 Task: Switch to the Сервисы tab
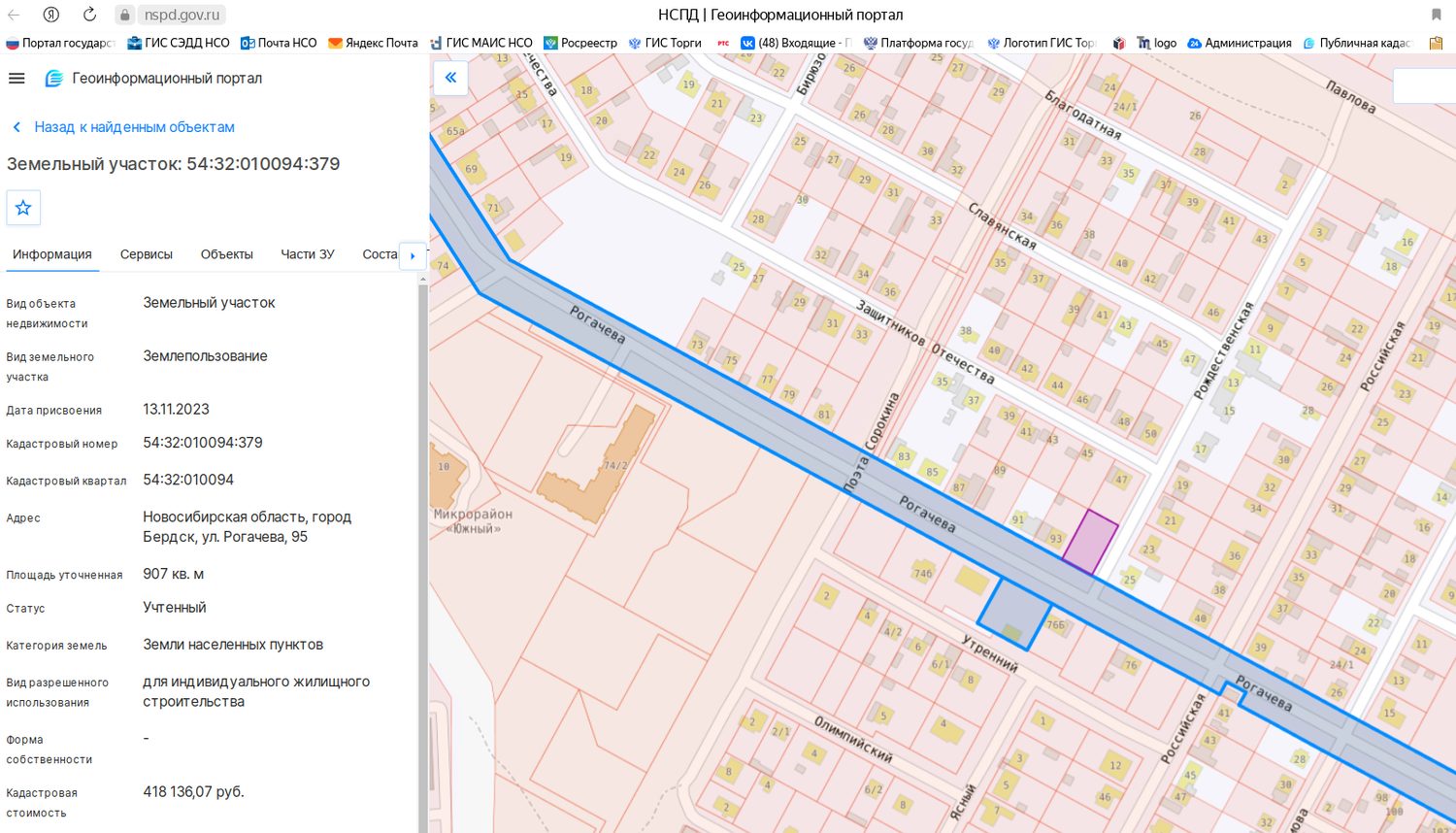(147, 254)
